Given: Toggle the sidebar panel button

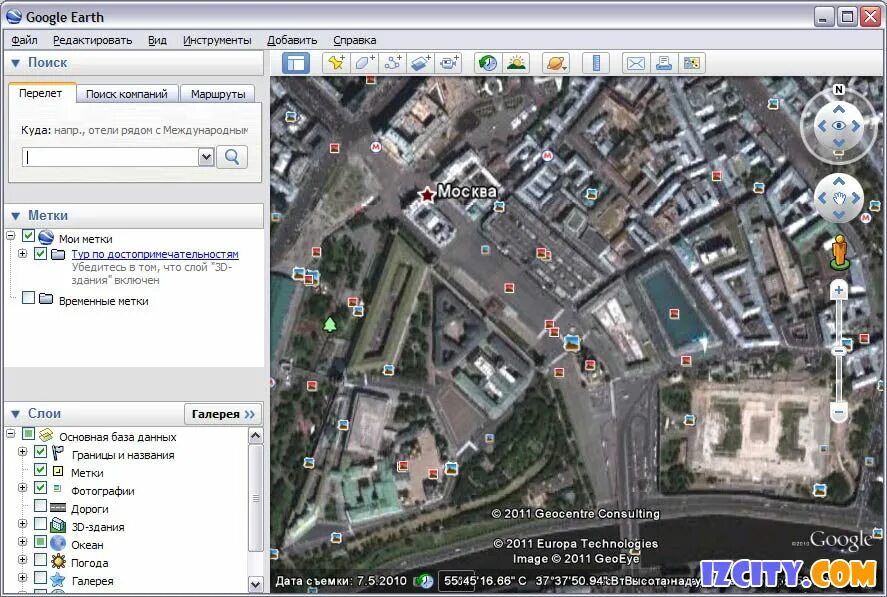Looking at the screenshot, I should pyautogui.click(x=296, y=63).
